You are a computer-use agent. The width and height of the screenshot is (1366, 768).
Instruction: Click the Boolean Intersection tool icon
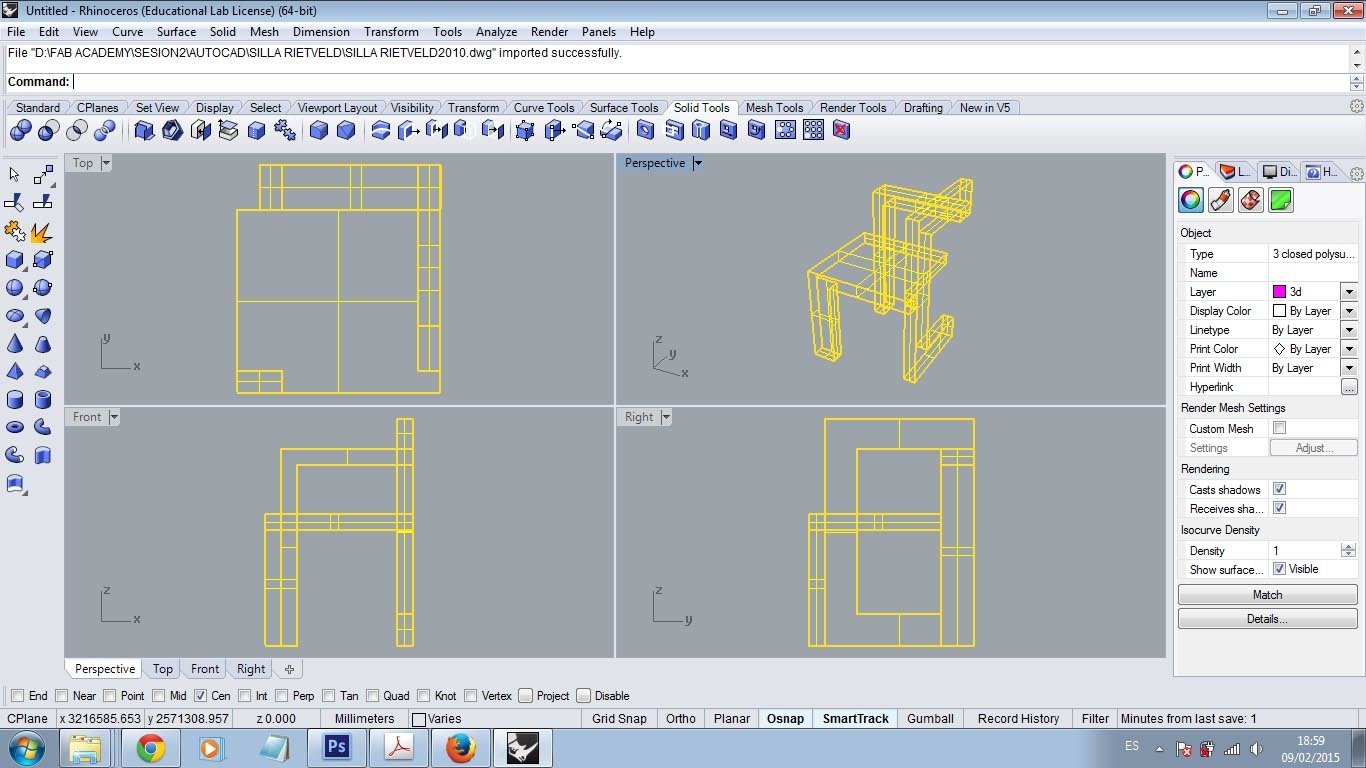click(77, 130)
